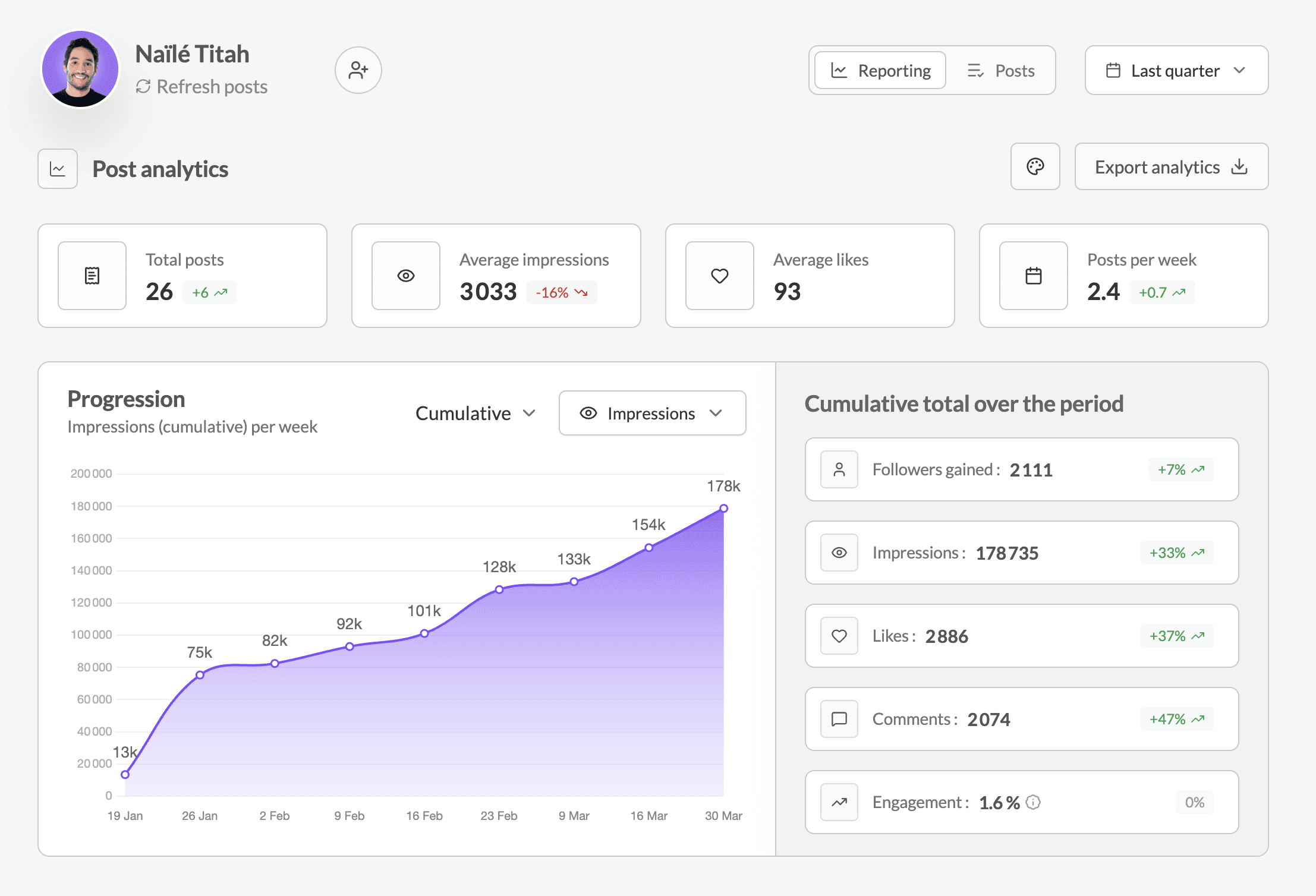Click the 178k data point on chart
The height and width of the screenshot is (896, 1316).
tap(723, 509)
